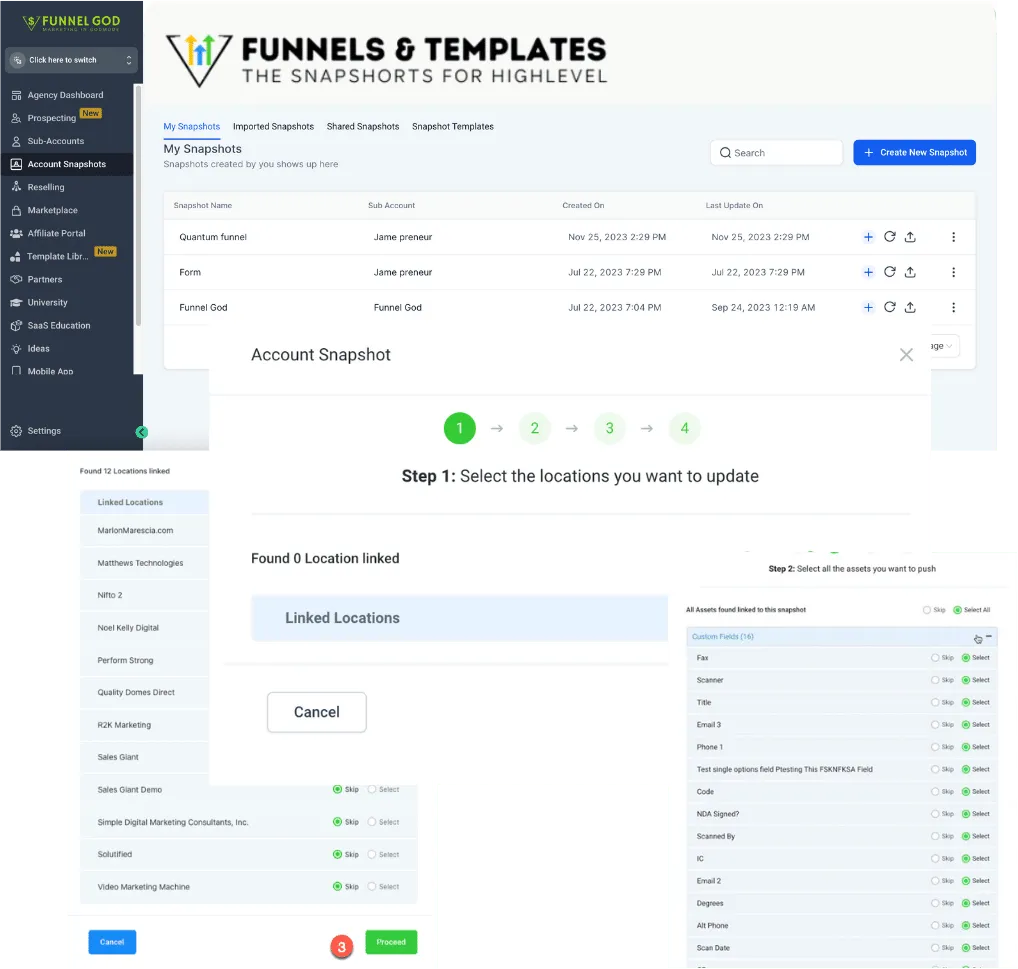Refresh the Form snapshot
Image resolution: width=1018 pixels, height=969 pixels.
(x=889, y=272)
